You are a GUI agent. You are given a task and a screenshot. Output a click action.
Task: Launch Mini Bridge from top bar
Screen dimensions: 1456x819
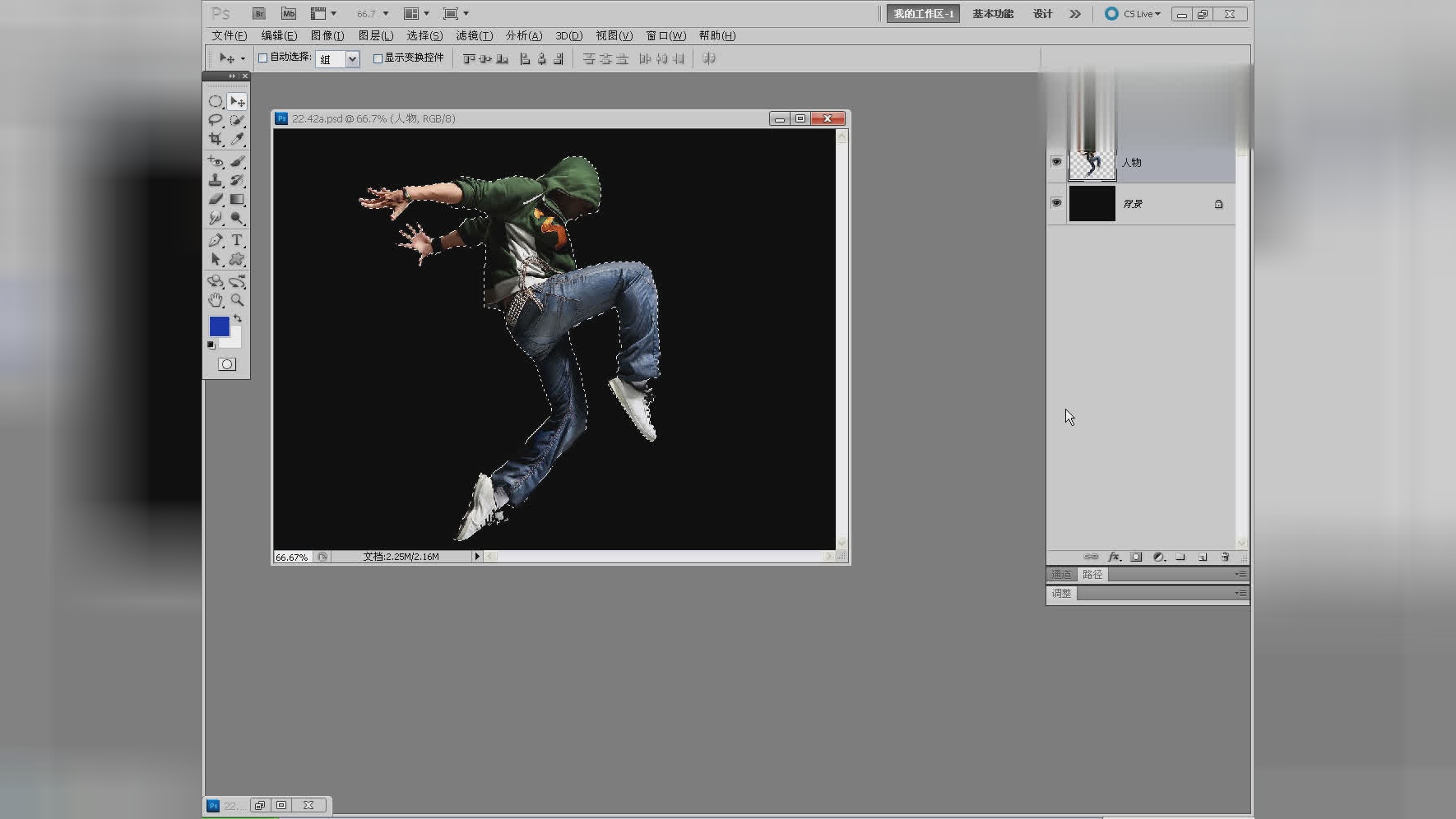pyautogui.click(x=288, y=13)
